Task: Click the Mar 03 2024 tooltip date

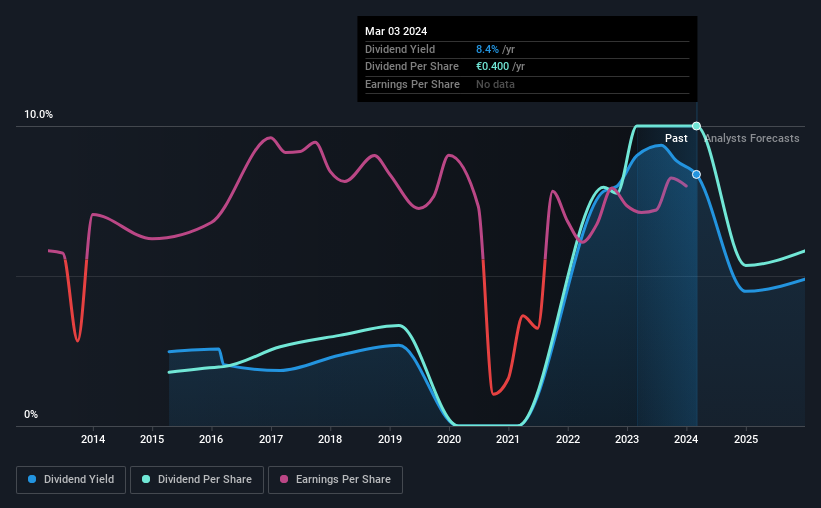Action: click(396, 31)
